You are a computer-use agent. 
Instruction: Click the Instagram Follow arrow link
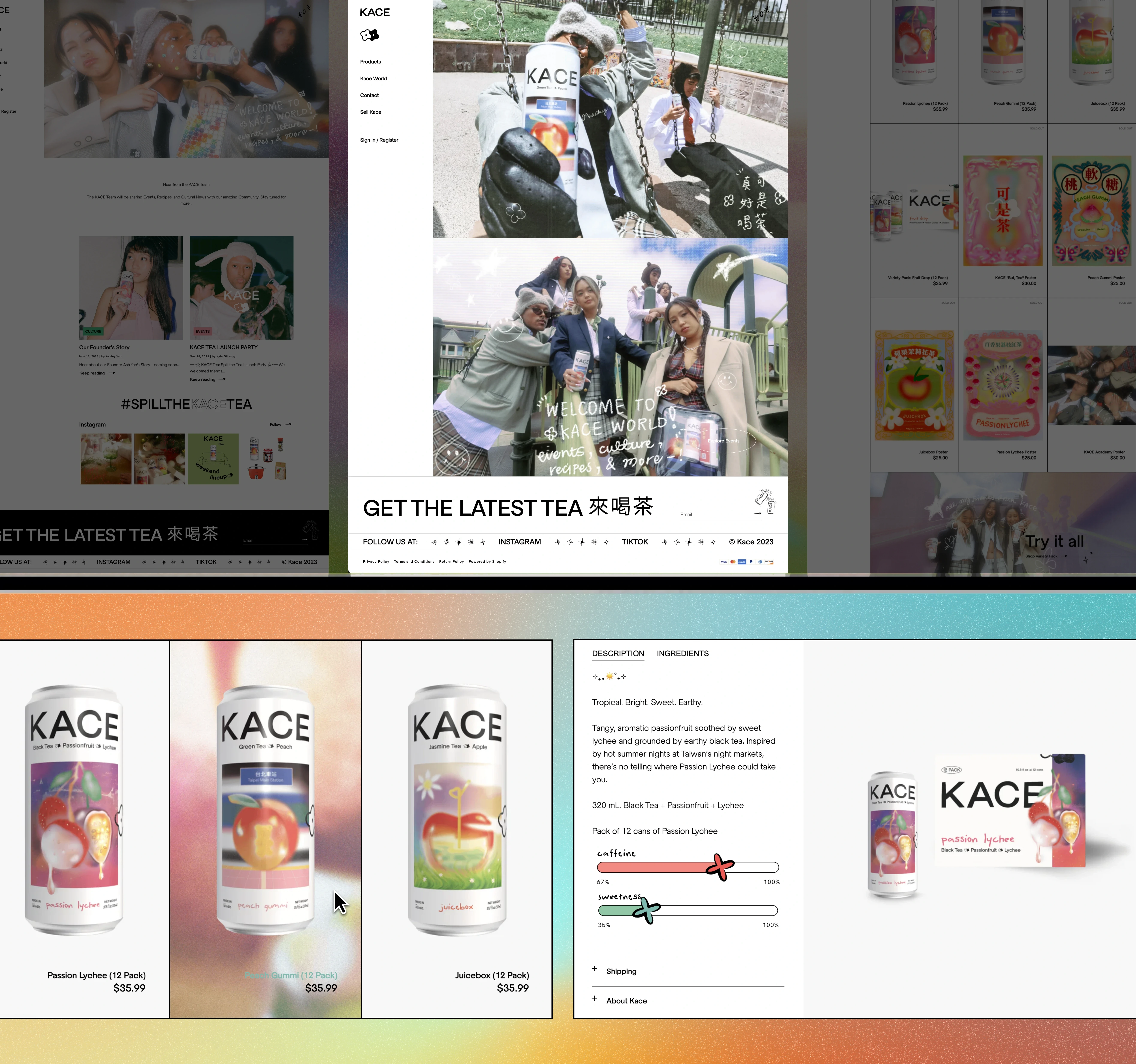(x=281, y=425)
